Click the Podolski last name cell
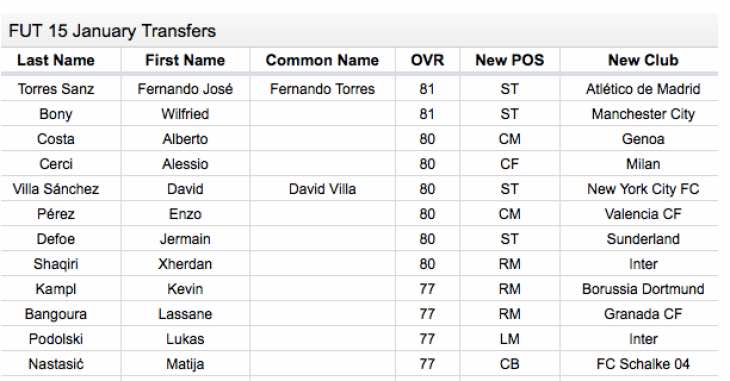Screen dimensions: 730x381 56,339
